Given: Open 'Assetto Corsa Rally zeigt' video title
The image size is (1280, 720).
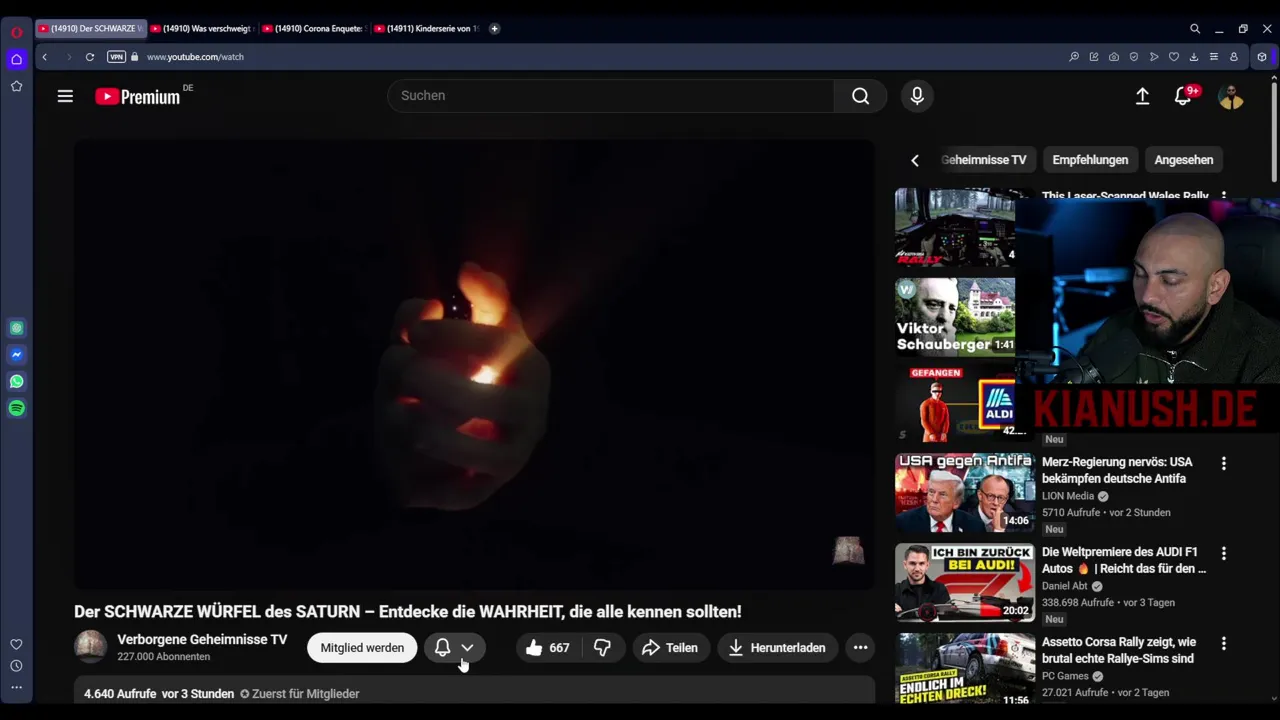Looking at the screenshot, I should (x=1119, y=650).
